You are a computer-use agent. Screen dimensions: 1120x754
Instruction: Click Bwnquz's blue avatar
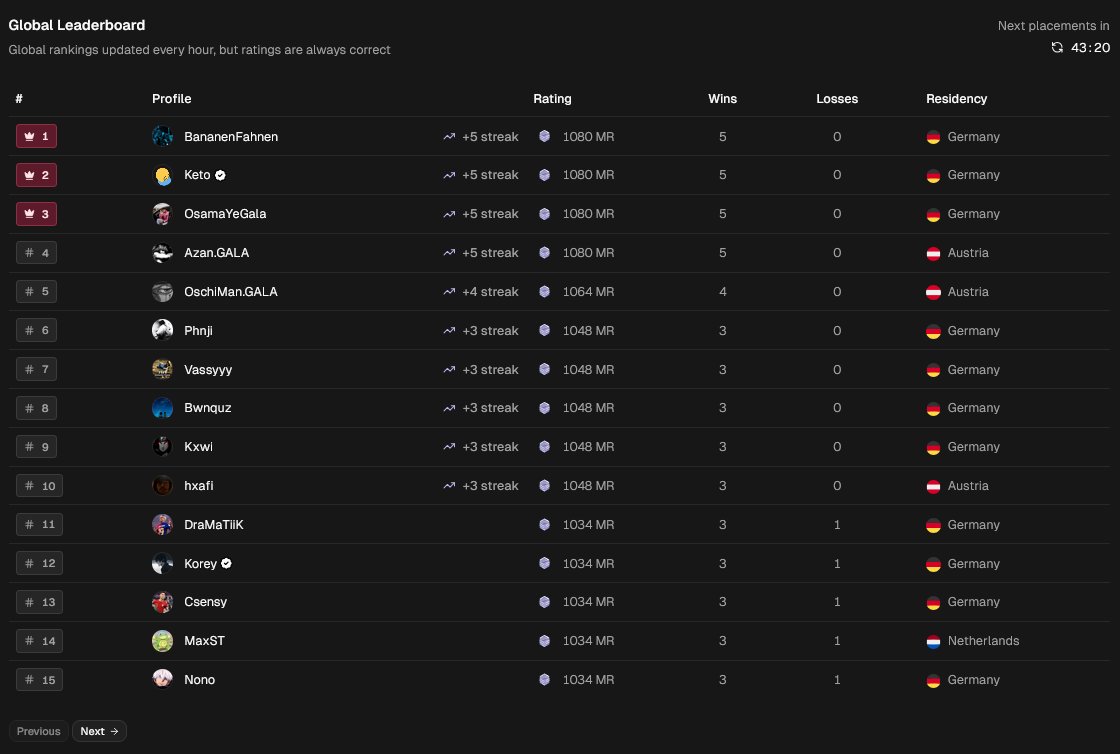[x=162, y=408]
